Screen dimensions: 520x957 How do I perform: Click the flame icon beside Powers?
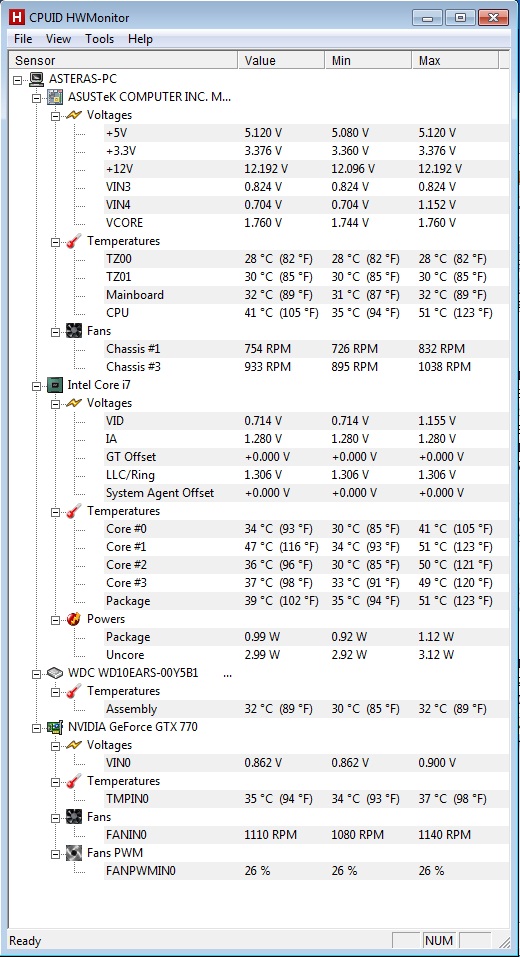click(x=74, y=619)
